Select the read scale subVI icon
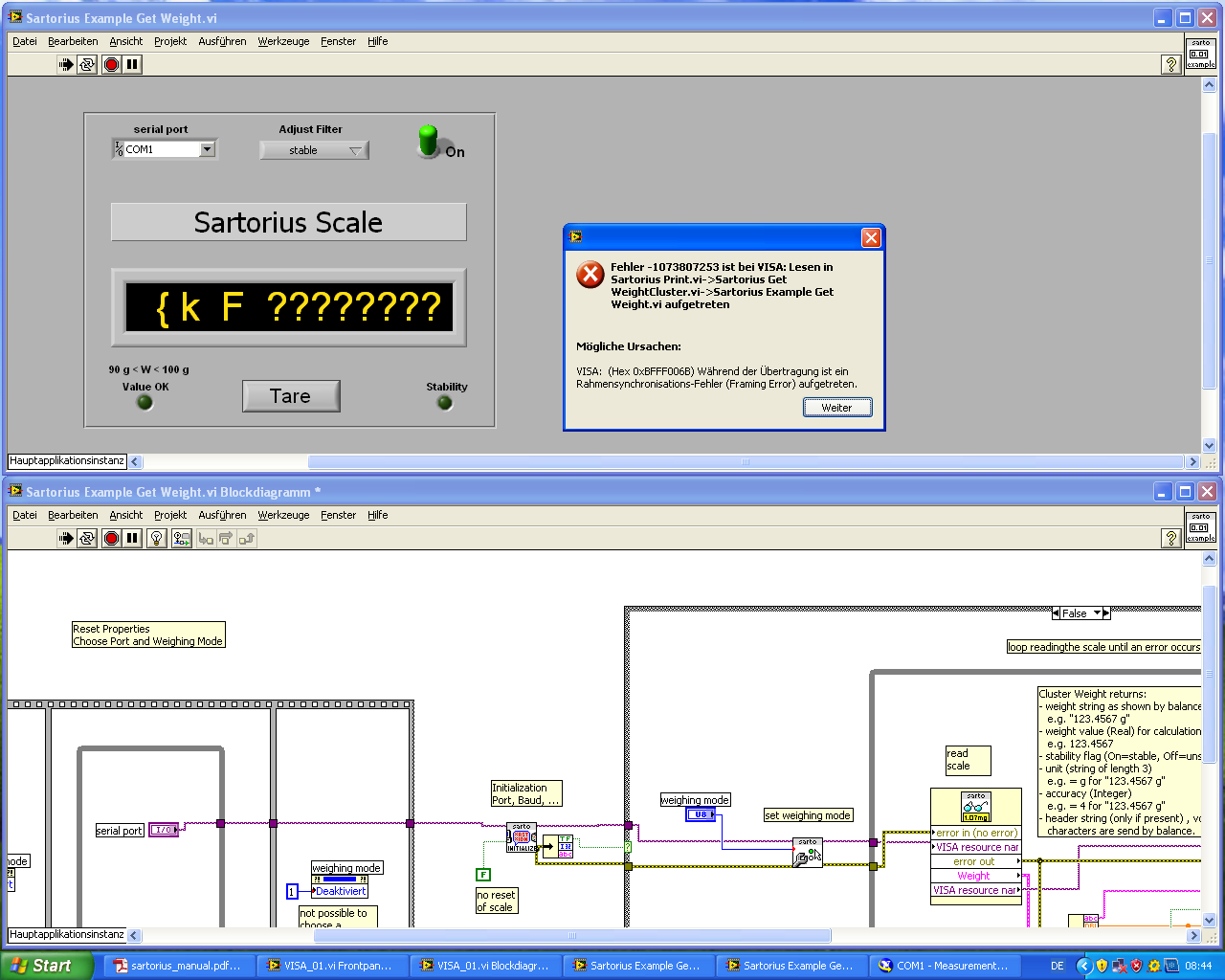This screenshot has height=980, width=1225. coord(976,807)
